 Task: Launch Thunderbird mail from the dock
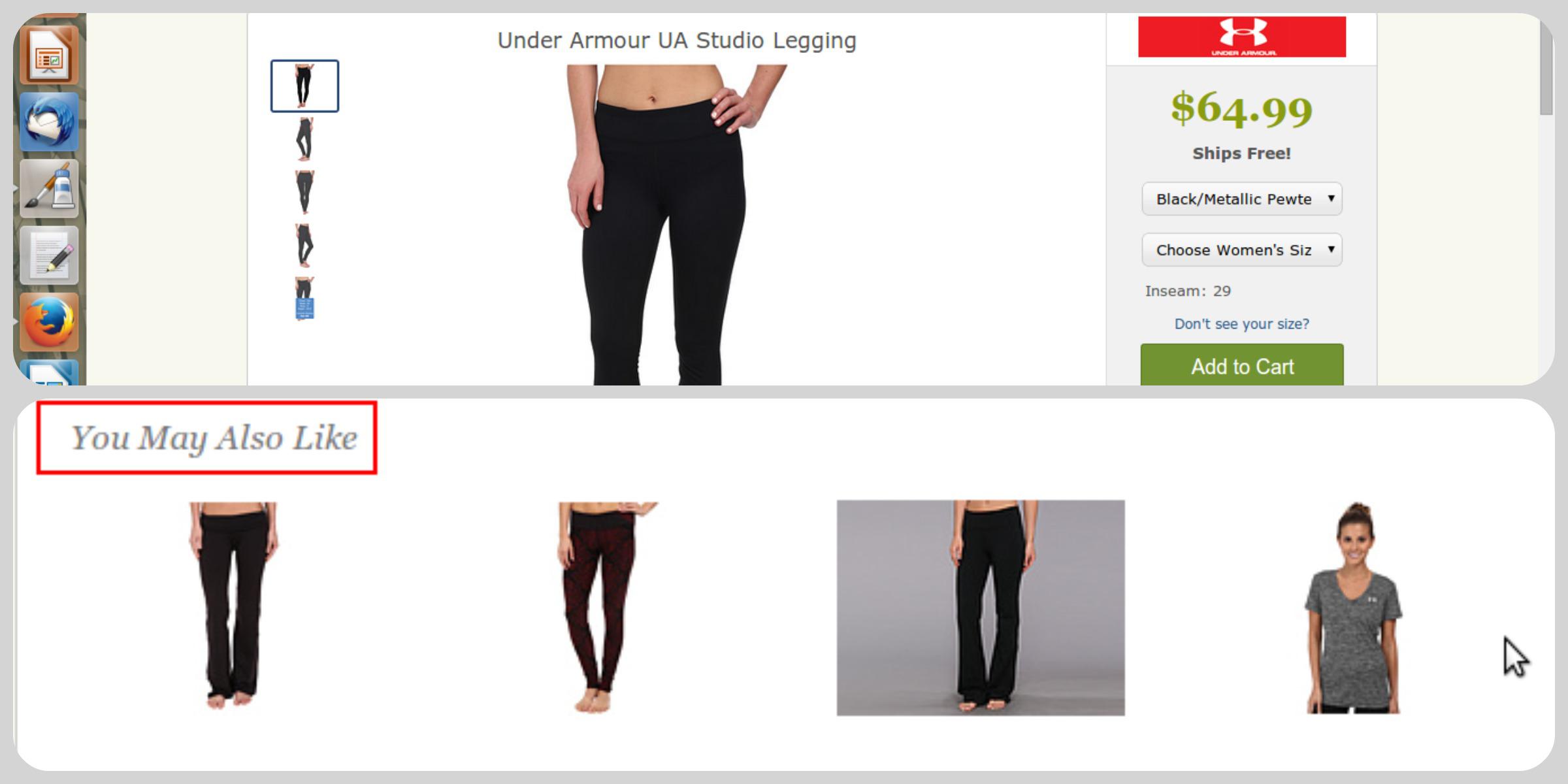point(49,122)
